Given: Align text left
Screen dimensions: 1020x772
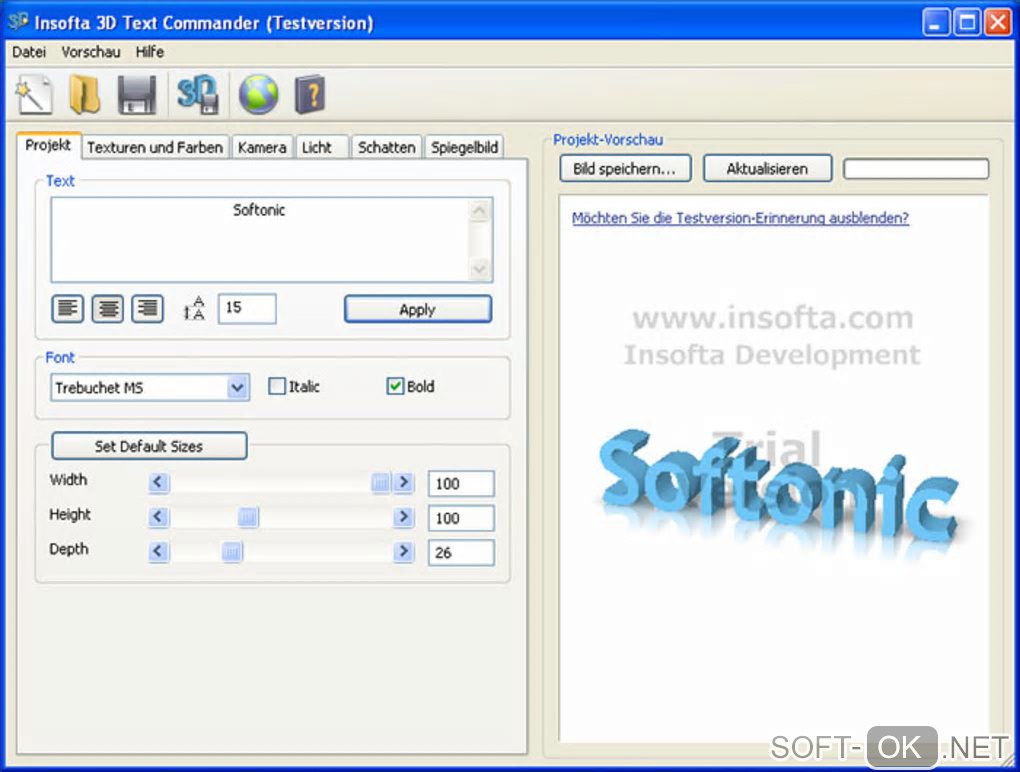Looking at the screenshot, I should [68, 308].
